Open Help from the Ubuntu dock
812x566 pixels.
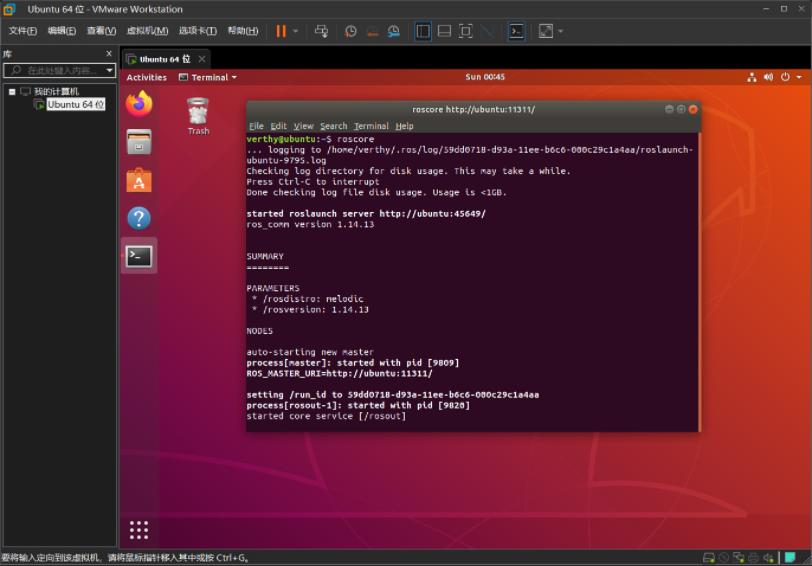pyautogui.click(x=139, y=219)
